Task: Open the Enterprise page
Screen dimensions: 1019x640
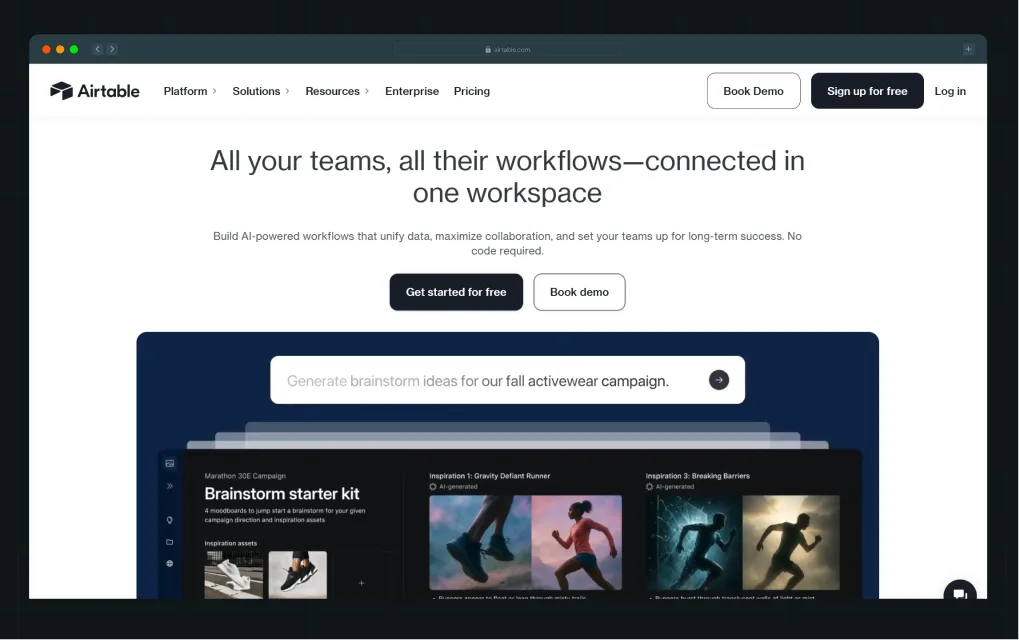Action: pyautogui.click(x=412, y=91)
